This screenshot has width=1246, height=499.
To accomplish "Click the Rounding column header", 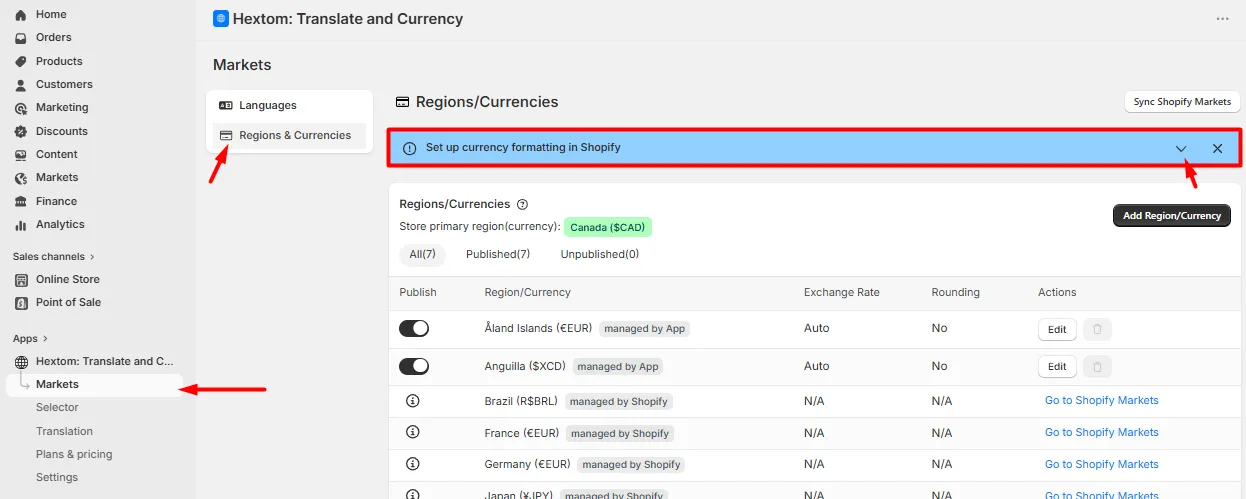I will click(x=956, y=293).
